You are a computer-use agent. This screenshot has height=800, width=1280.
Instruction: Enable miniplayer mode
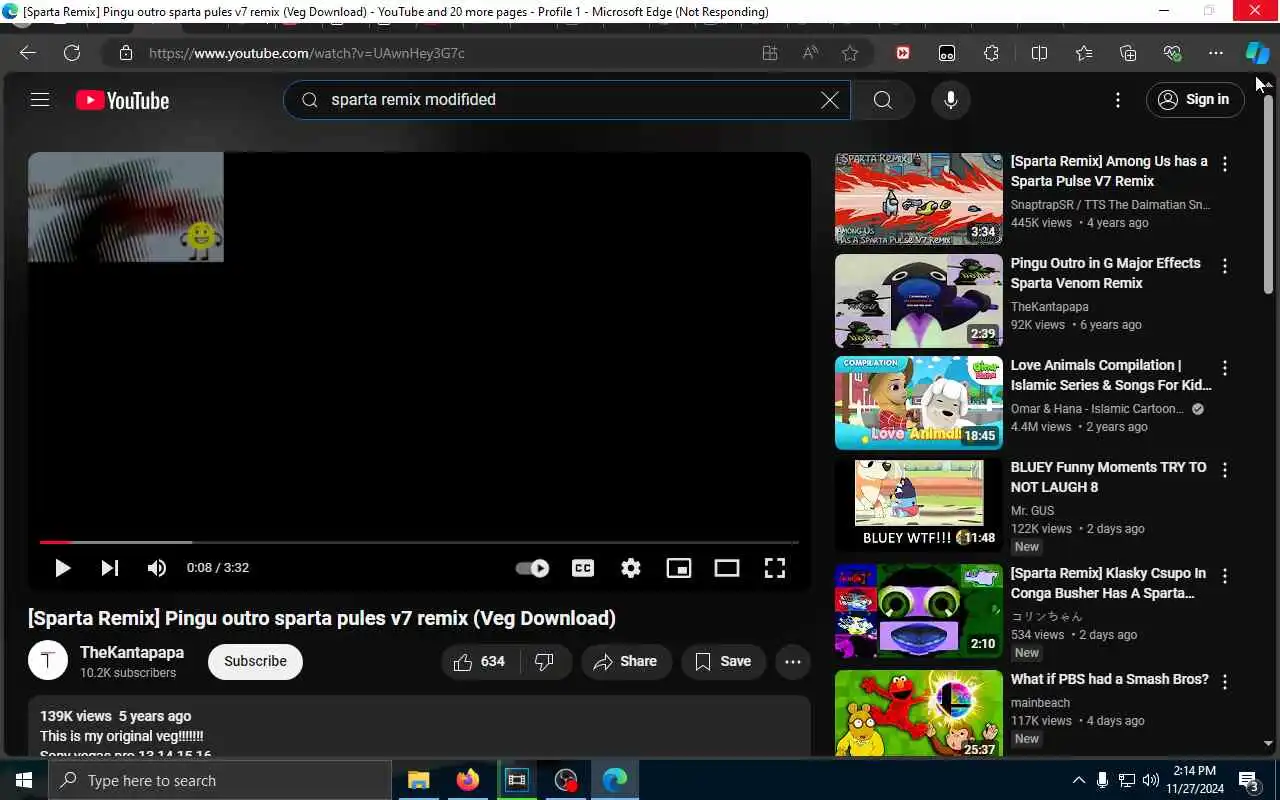pyautogui.click(x=679, y=568)
